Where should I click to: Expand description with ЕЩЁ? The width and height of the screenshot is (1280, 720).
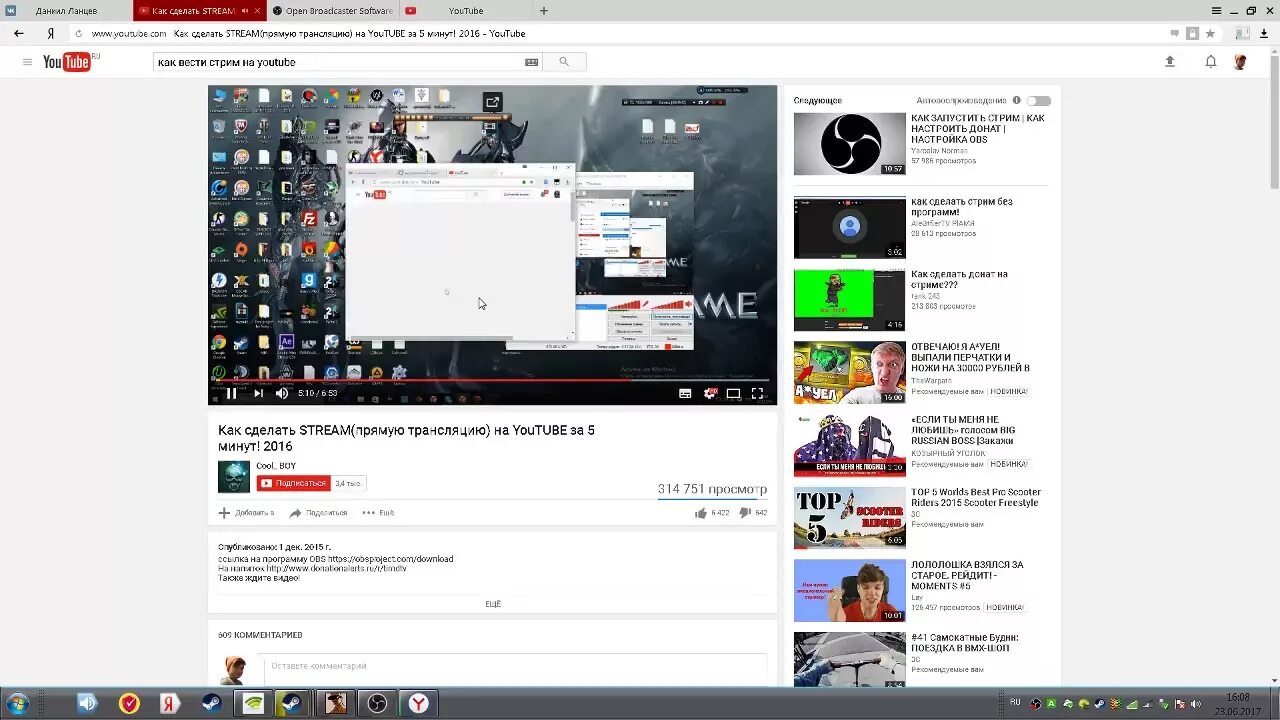click(492, 604)
